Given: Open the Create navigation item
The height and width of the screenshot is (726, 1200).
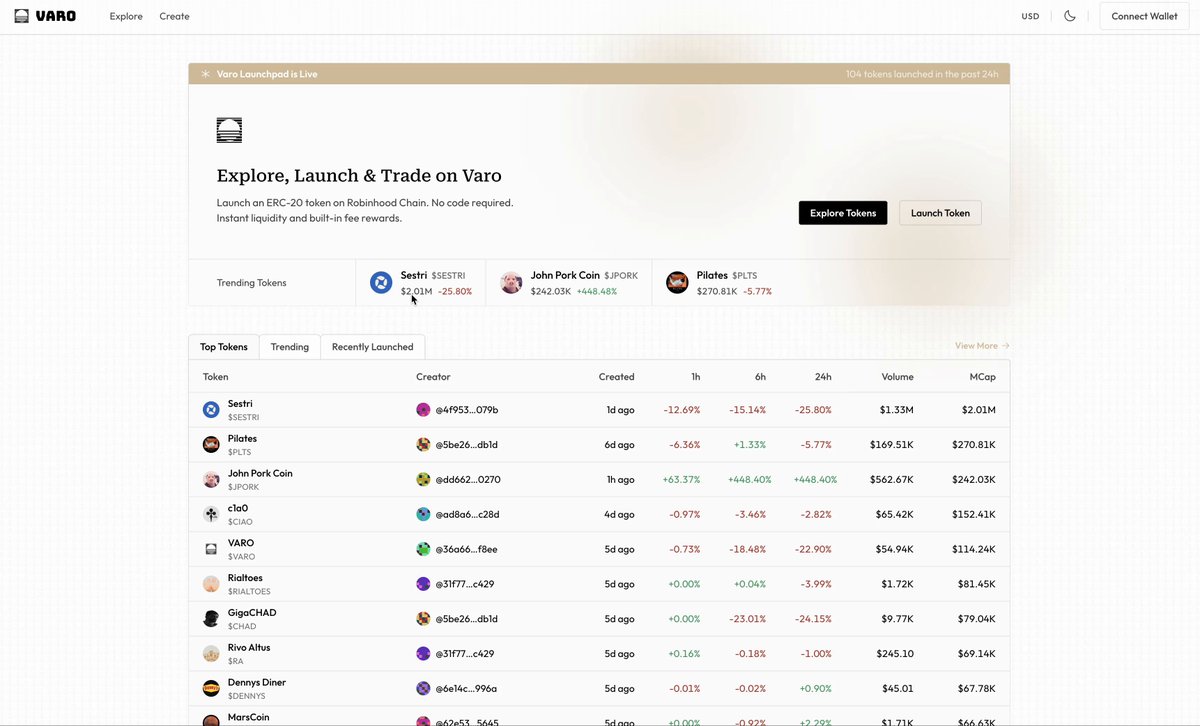Looking at the screenshot, I should click(x=174, y=16).
